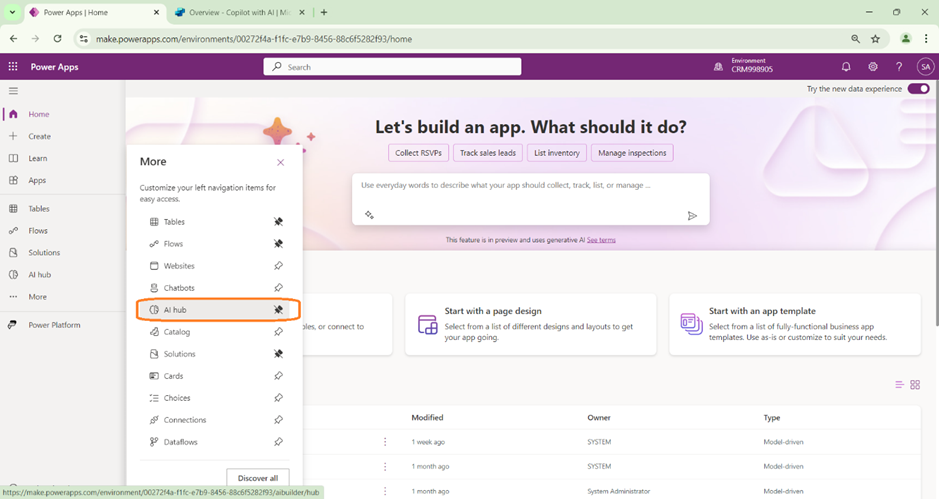Open the settings gear icon
The image size is (939, 499).
coord(873,67)
